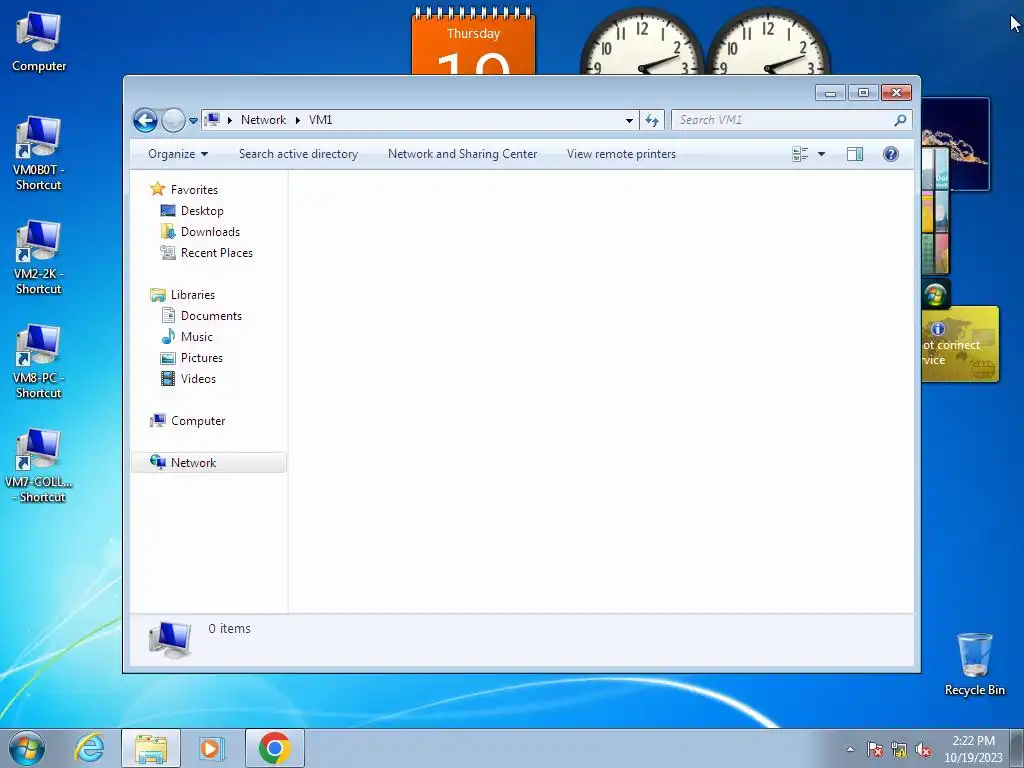
Task: Show hidden icons in system tray
Action: [x=850, y=749]
